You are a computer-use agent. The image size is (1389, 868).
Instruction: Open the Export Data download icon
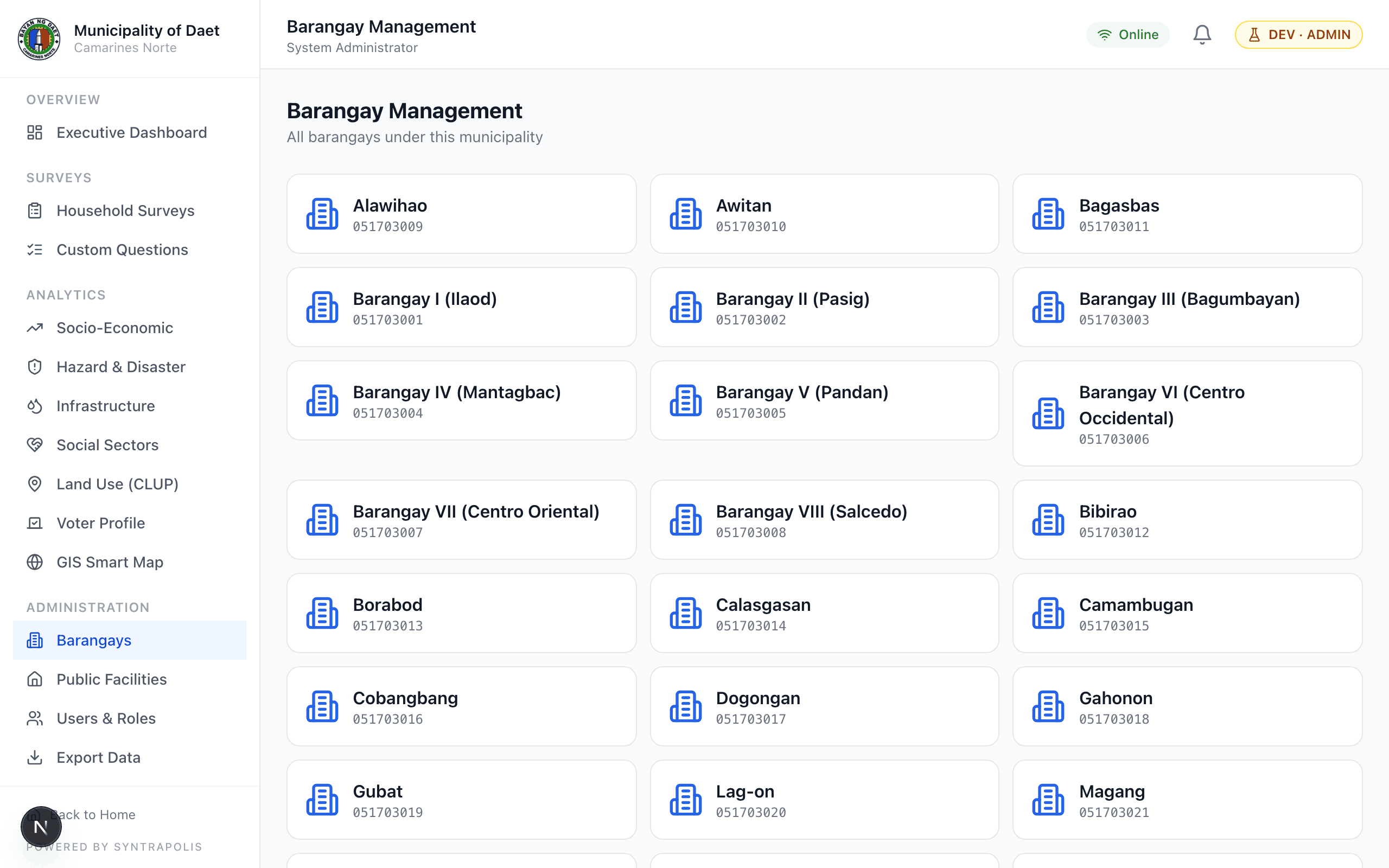pyautogui.click(x=35, y=757)
